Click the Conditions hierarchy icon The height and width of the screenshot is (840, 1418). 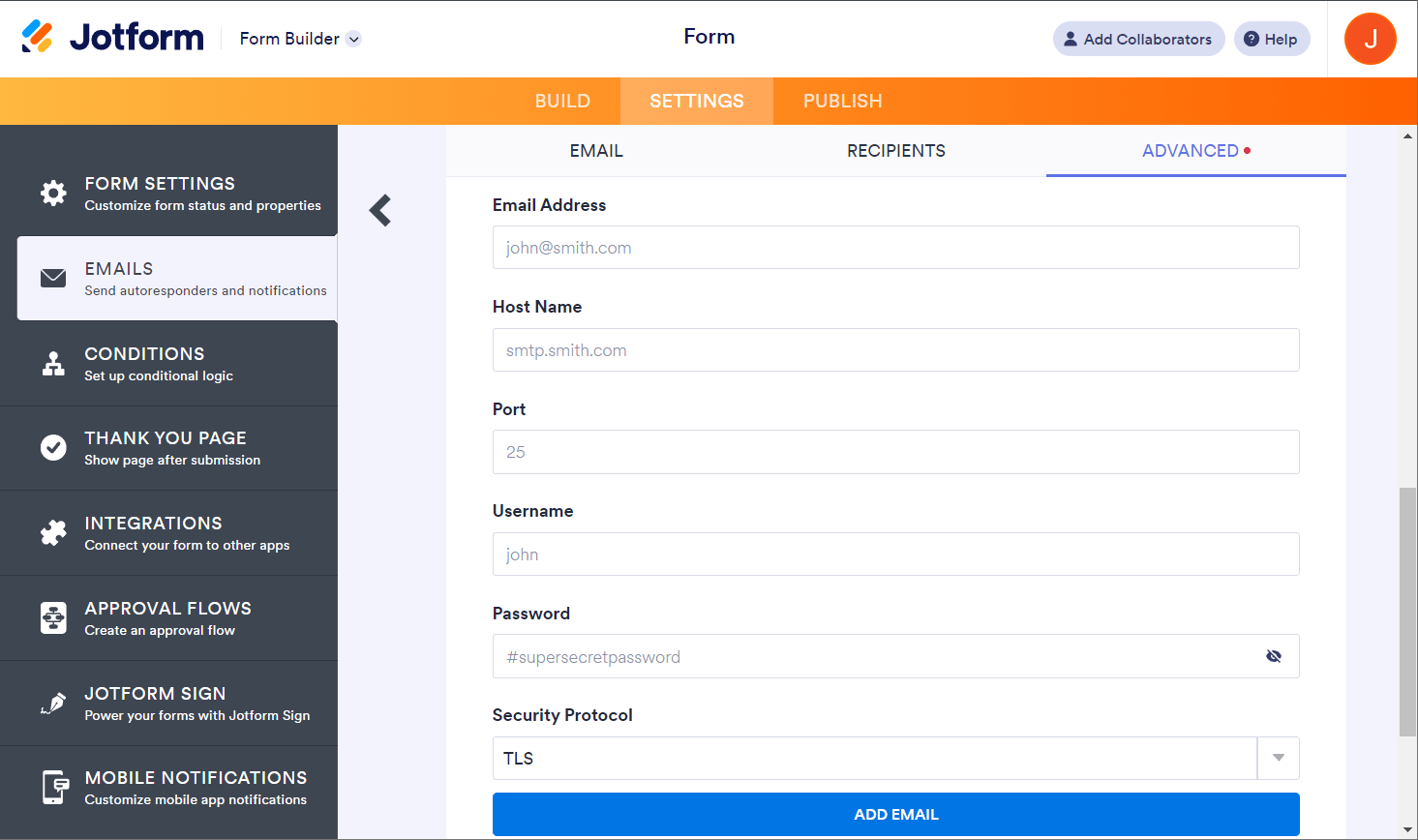(53, 364)
